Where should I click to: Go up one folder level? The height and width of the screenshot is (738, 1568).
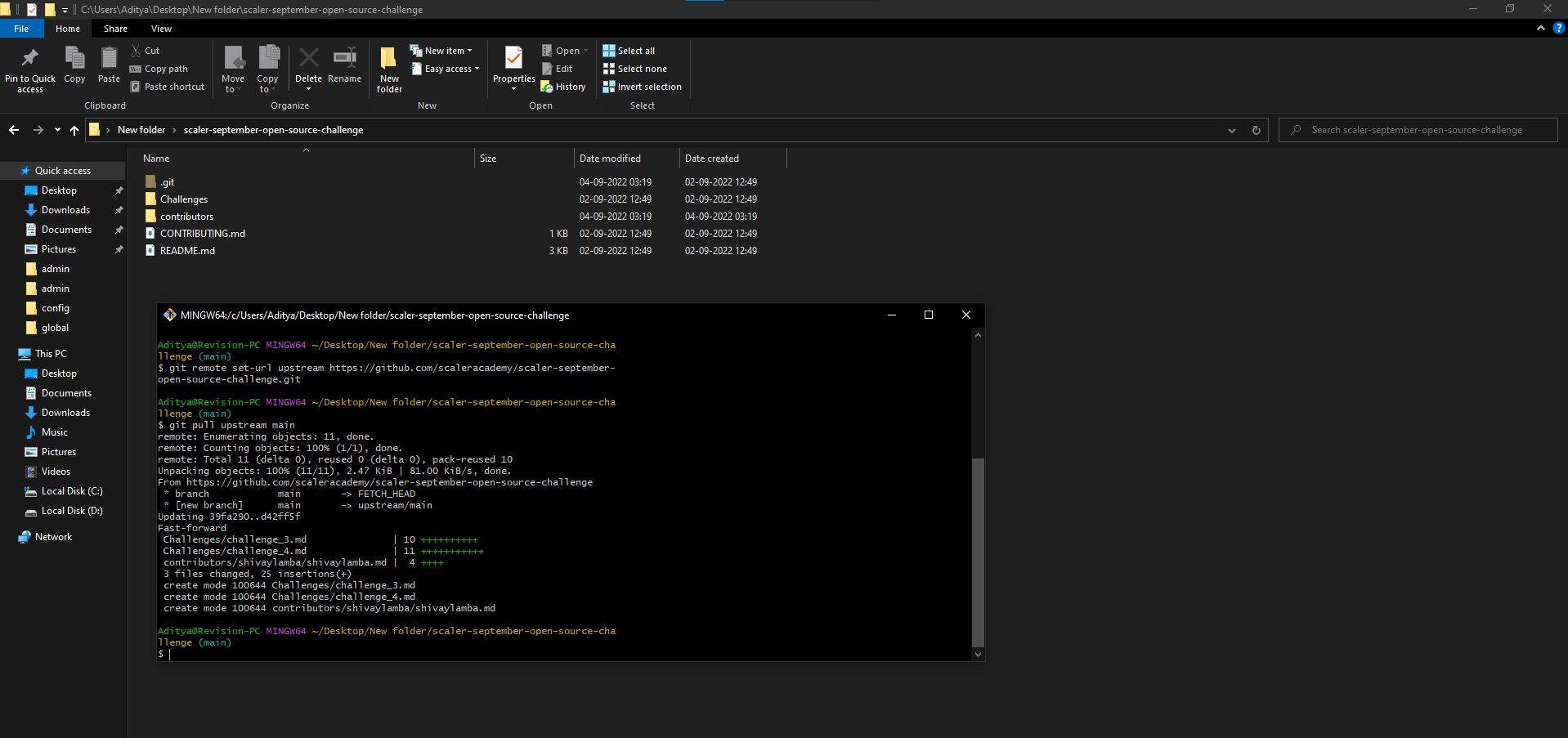pyautogui.click(x=74, y=130)
